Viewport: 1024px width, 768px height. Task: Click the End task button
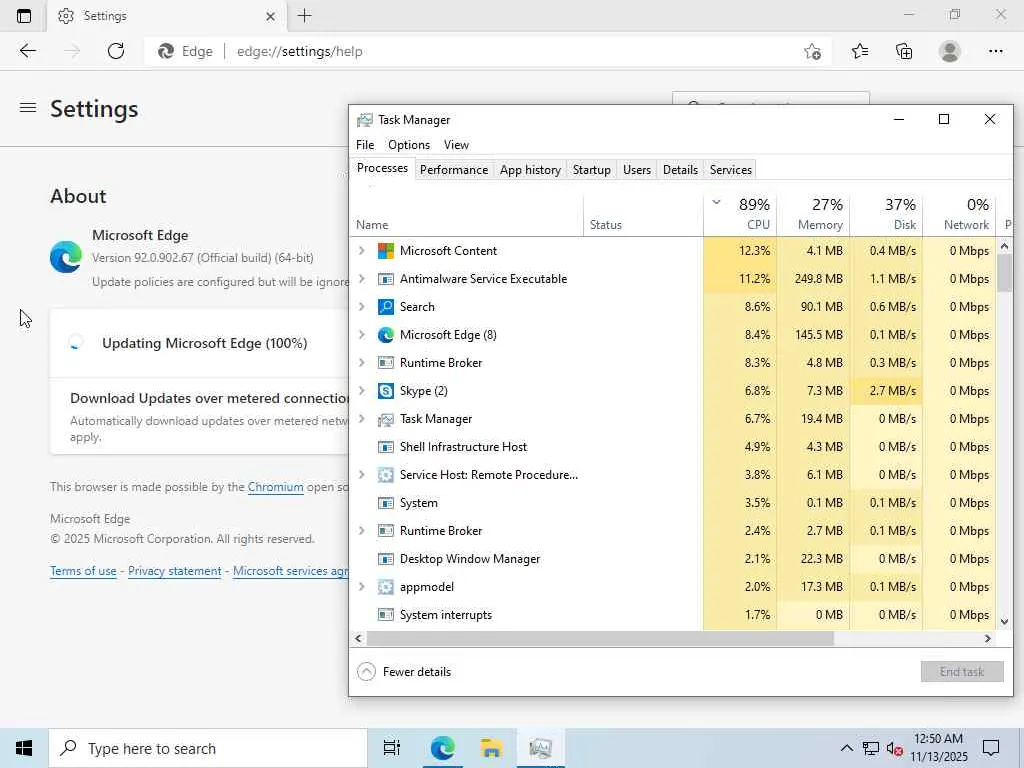pos(962,672)
